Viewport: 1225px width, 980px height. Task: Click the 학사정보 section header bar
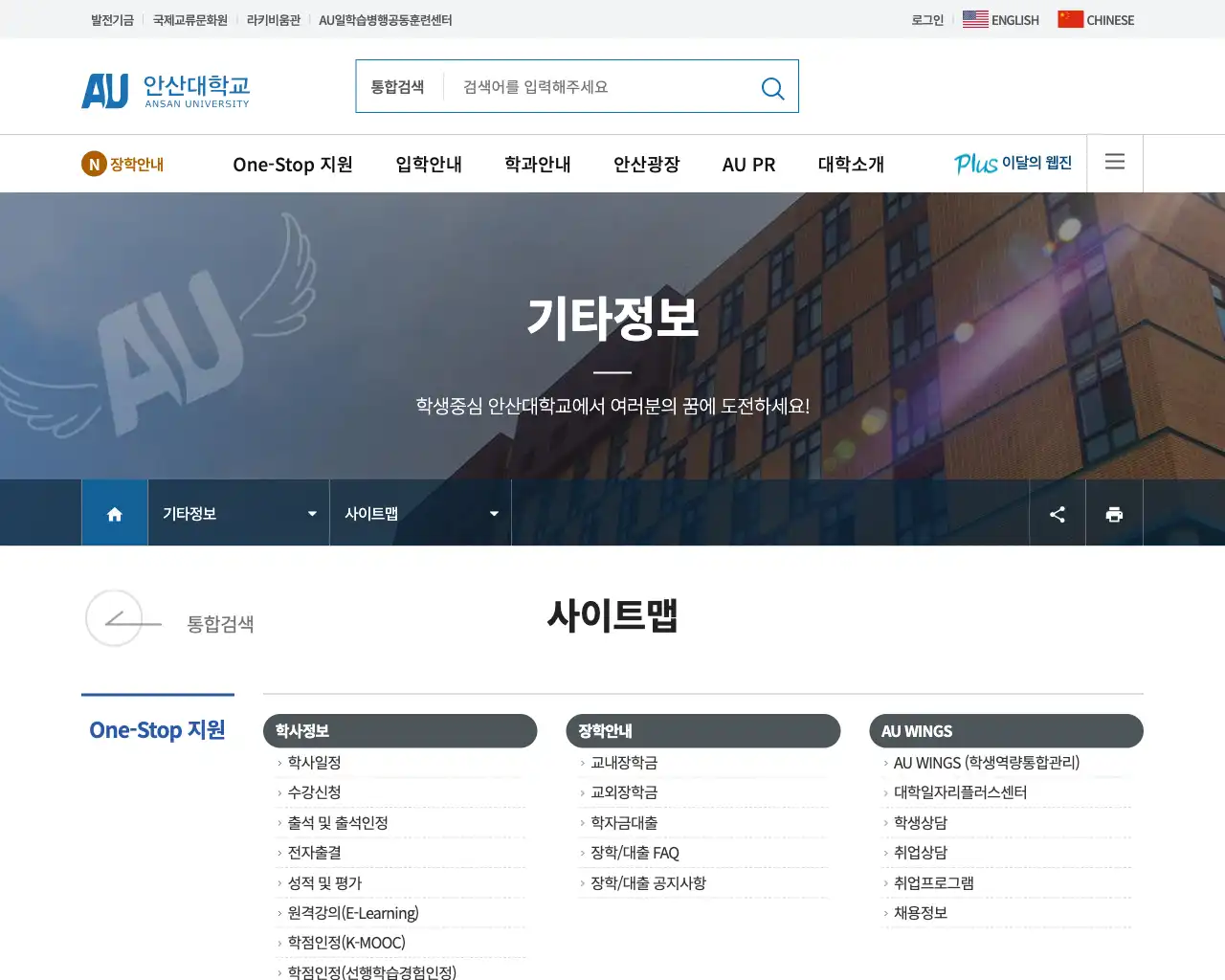point(400,730)
